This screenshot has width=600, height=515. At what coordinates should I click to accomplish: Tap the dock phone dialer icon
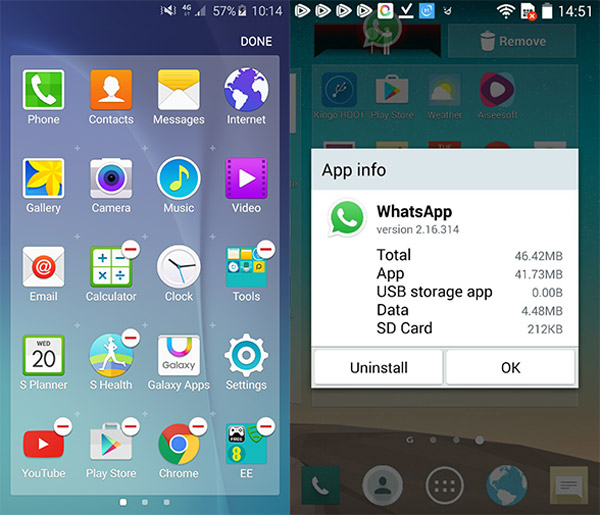[321, 486]
